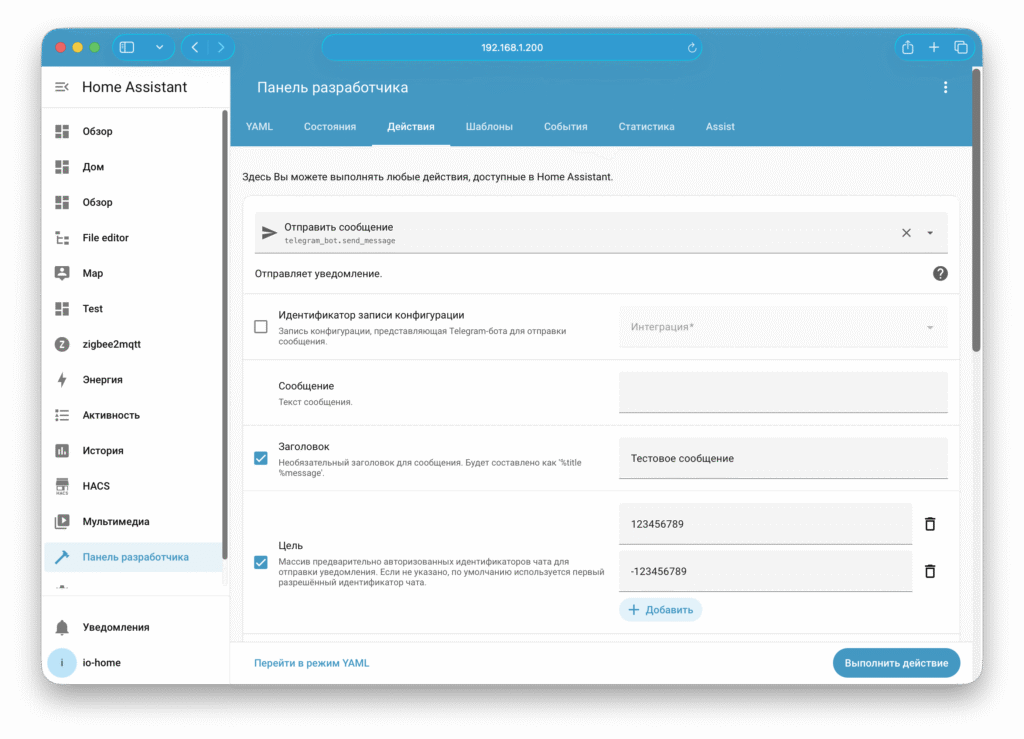Open the Интеграция dropdown
The height and width of the screenshot is (739, 1024).
(x=783, y=327)
